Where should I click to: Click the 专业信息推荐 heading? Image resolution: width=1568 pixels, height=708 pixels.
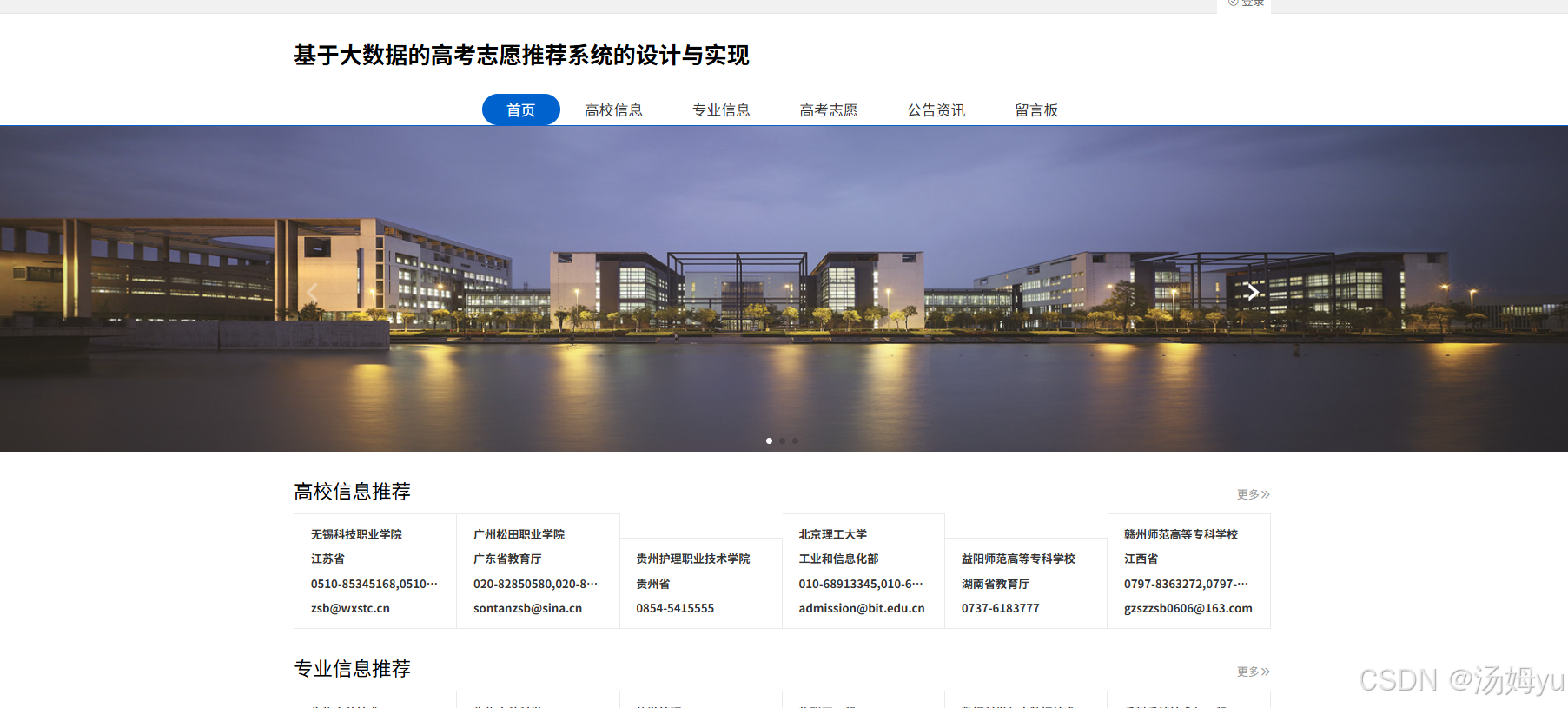[352, 669]
